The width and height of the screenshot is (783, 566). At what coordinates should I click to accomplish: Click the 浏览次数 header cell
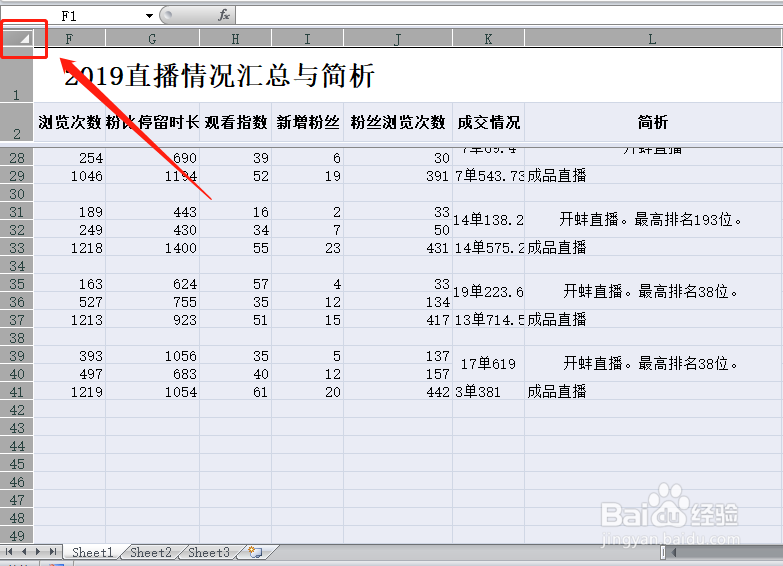point(69,122)
